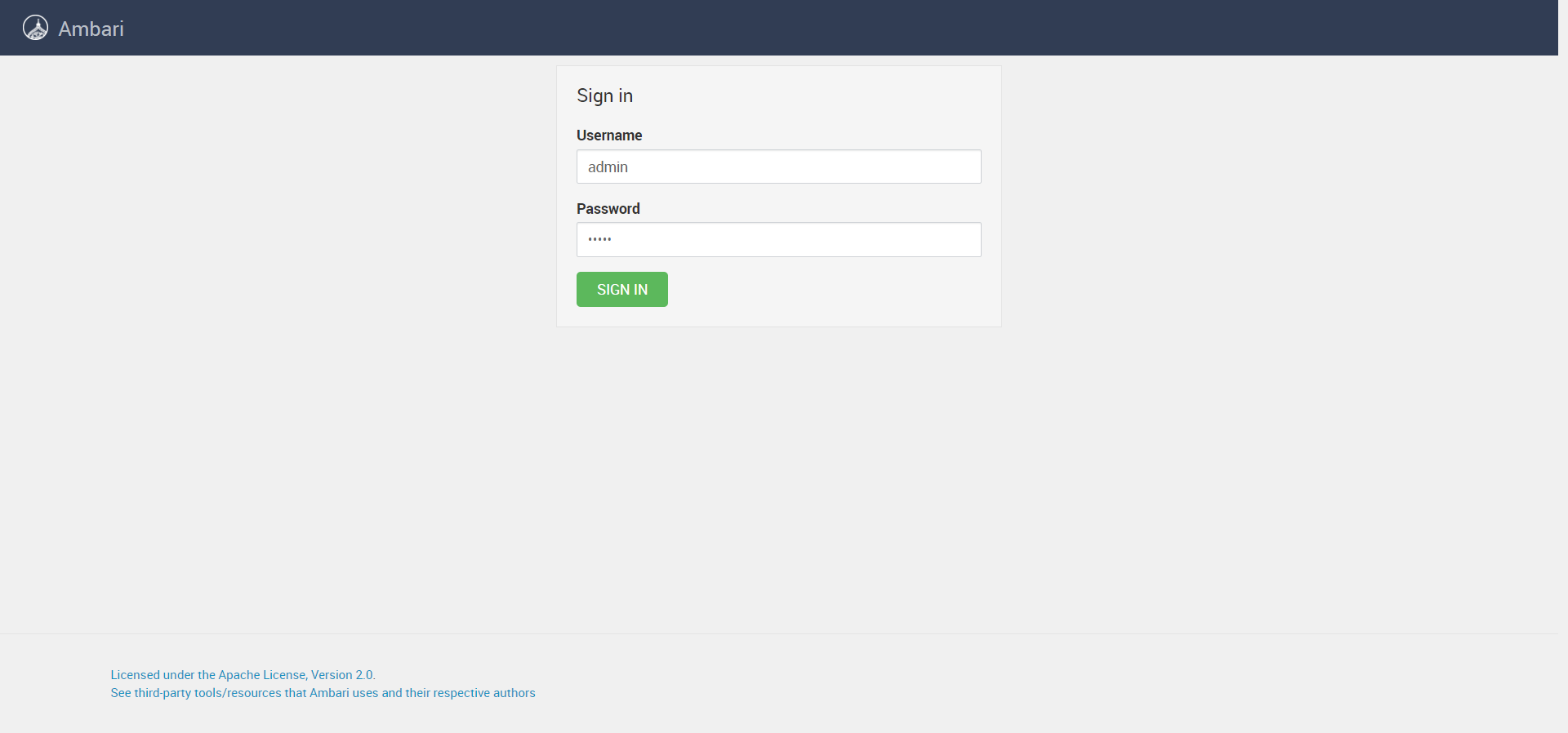
Task: Focus the Password input field
Action: tap(778, 240)
